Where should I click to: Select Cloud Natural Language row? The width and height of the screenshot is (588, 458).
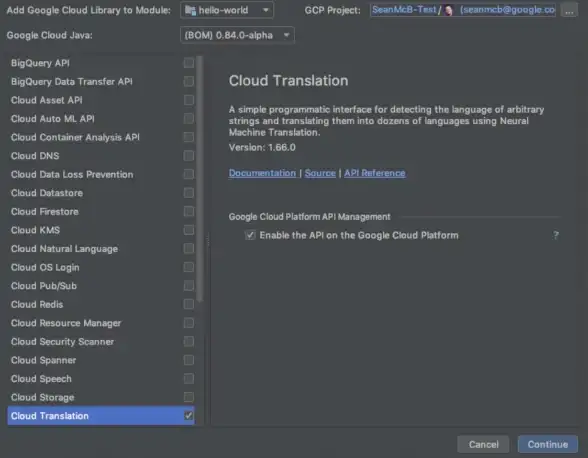101,248
